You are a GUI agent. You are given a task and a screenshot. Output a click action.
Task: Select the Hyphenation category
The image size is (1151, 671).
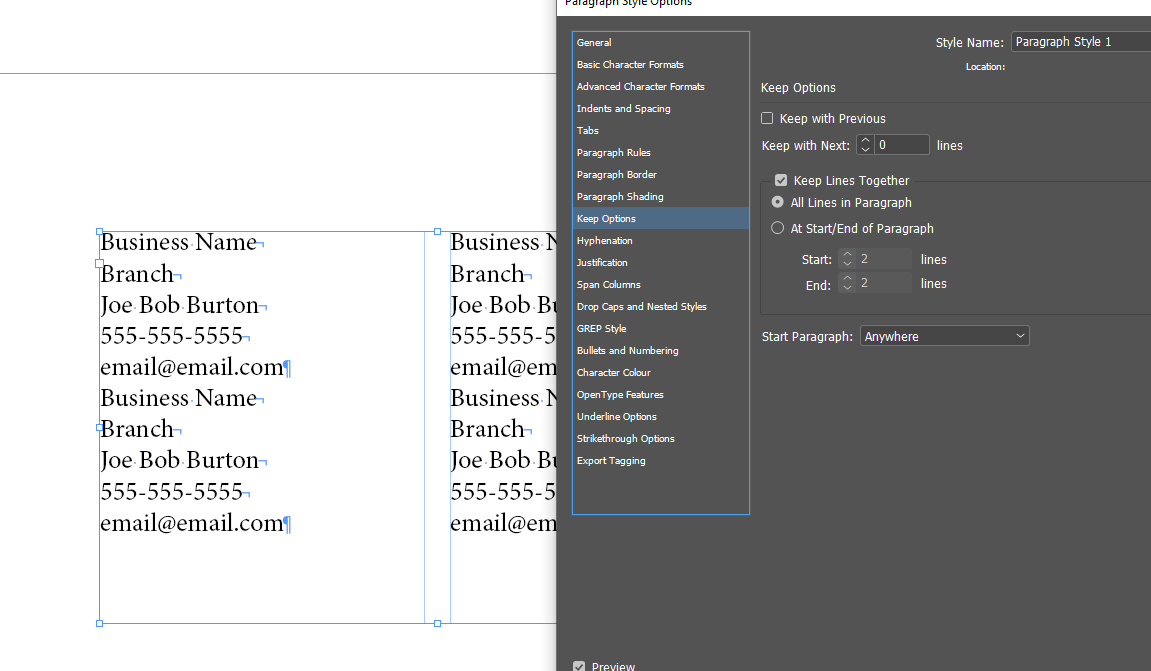(604, 240)
